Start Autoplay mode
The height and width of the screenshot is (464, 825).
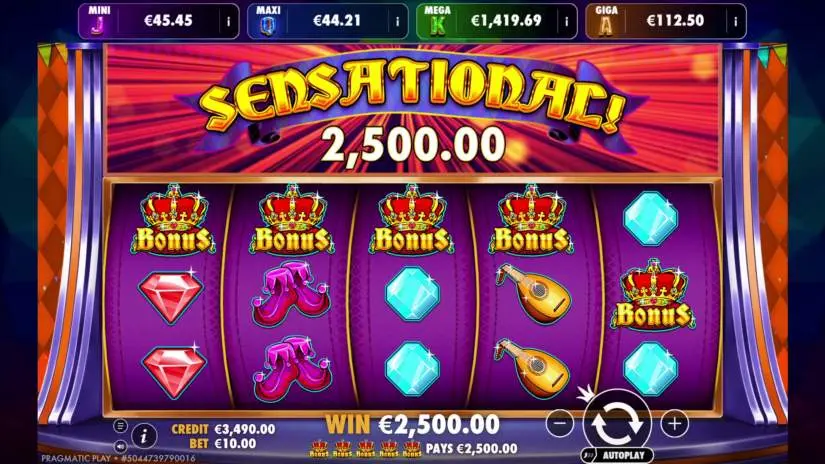[618, 455]
